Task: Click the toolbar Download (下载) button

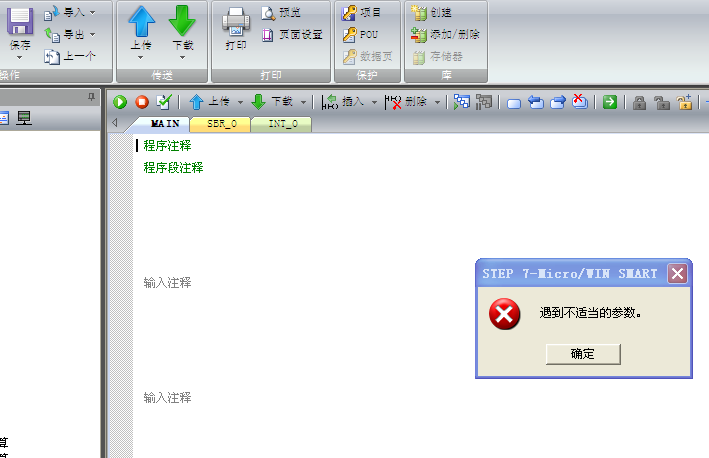Action: pos(272,102)
